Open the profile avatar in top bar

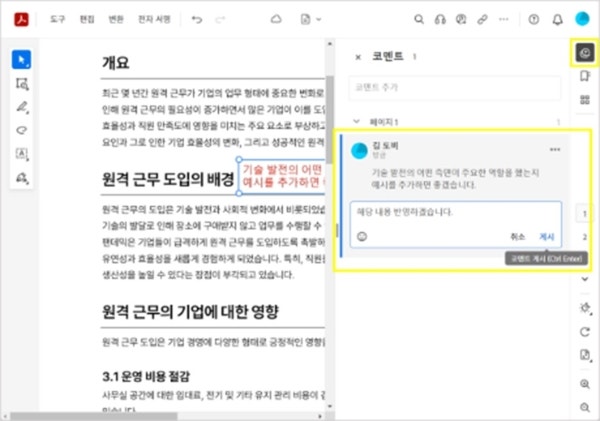pos(582,19)
